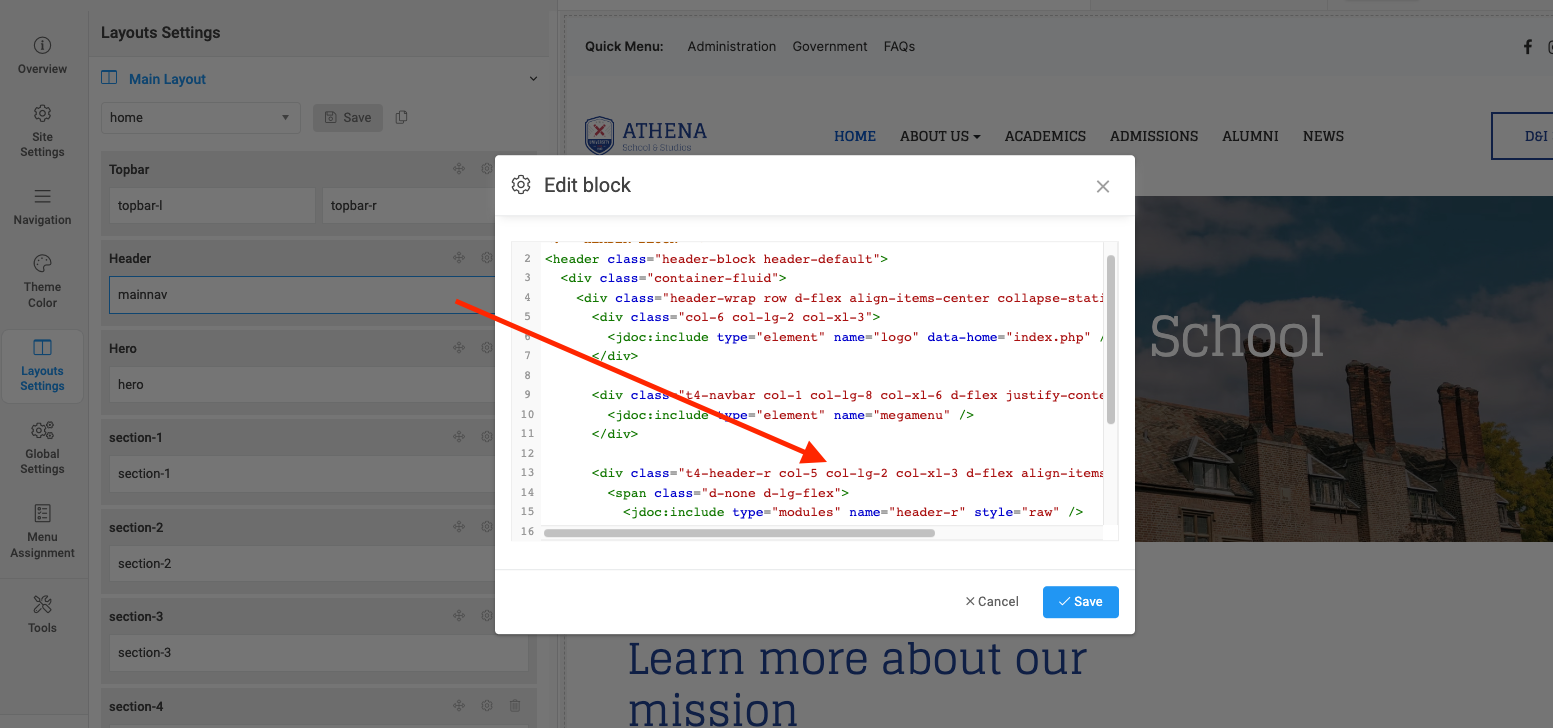
Task: Click the move icon on section-2 block
Action: tap(459, 527)
